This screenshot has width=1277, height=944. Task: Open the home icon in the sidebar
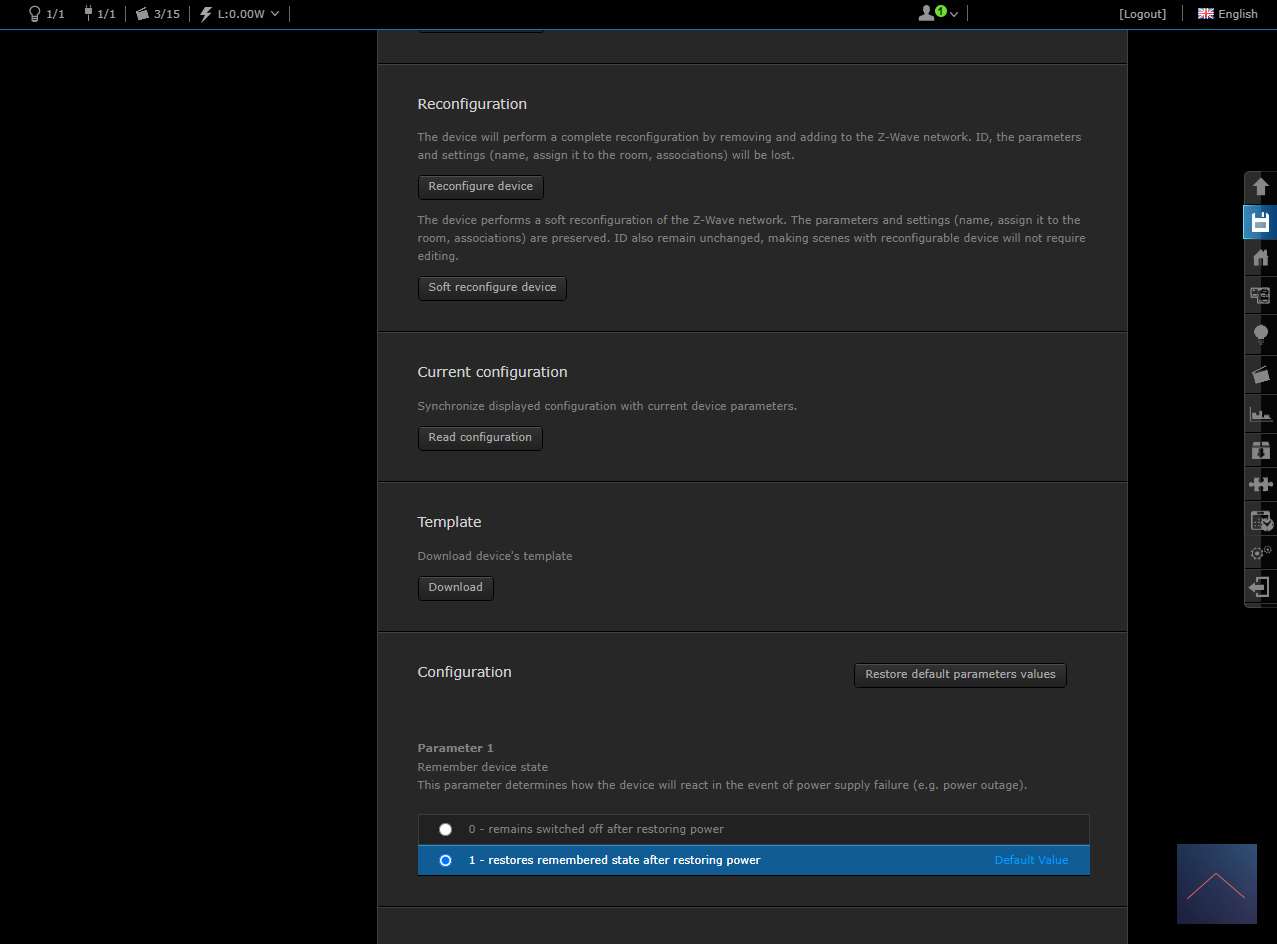coord(1260,258)
